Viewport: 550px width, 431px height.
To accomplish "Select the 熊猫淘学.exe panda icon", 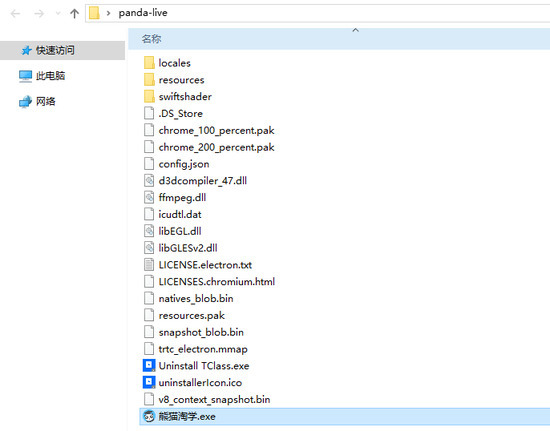I will 149,416.
